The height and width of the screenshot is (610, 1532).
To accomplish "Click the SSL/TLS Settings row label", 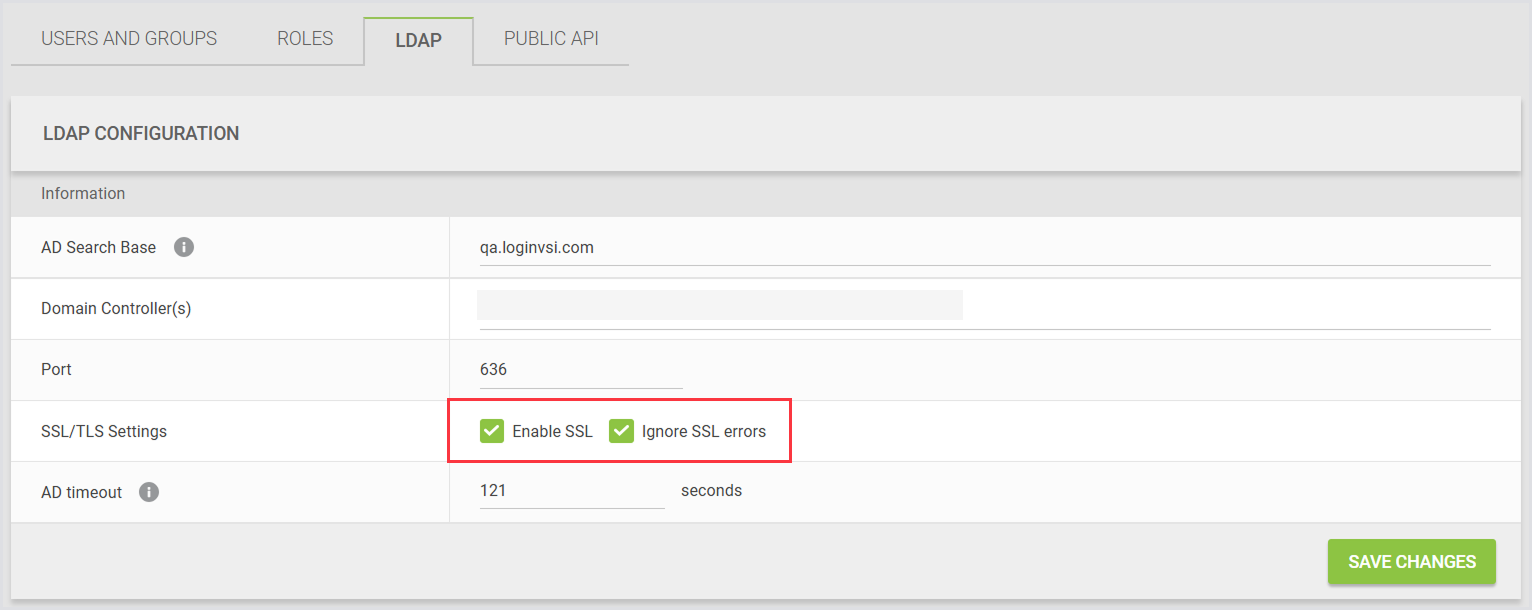I will (x=104, y=432).
